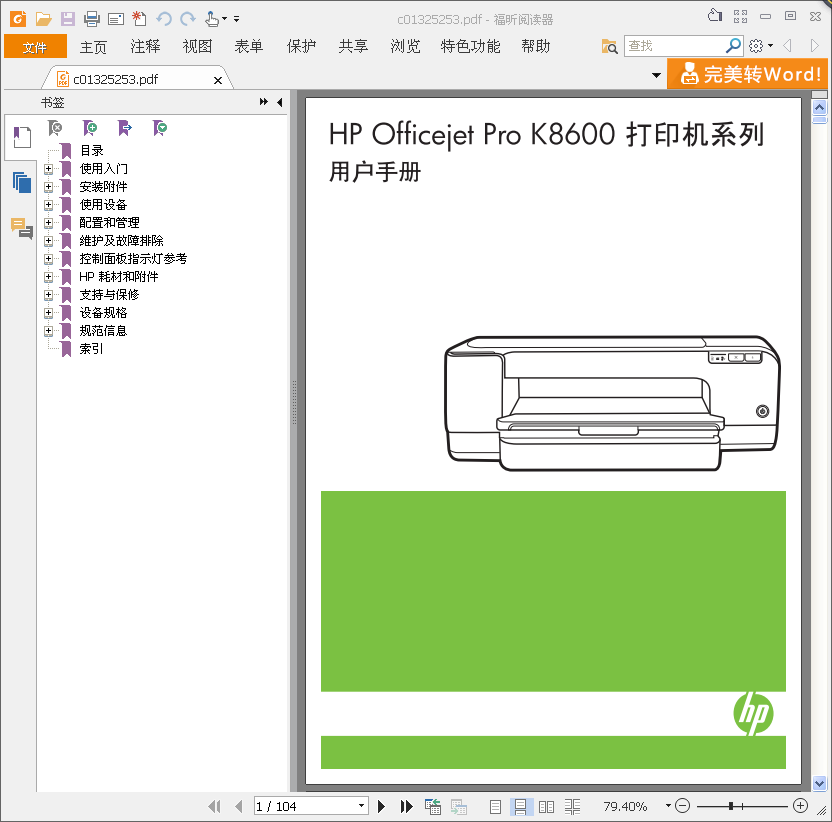Click the set bookmark destination icon

125,128
